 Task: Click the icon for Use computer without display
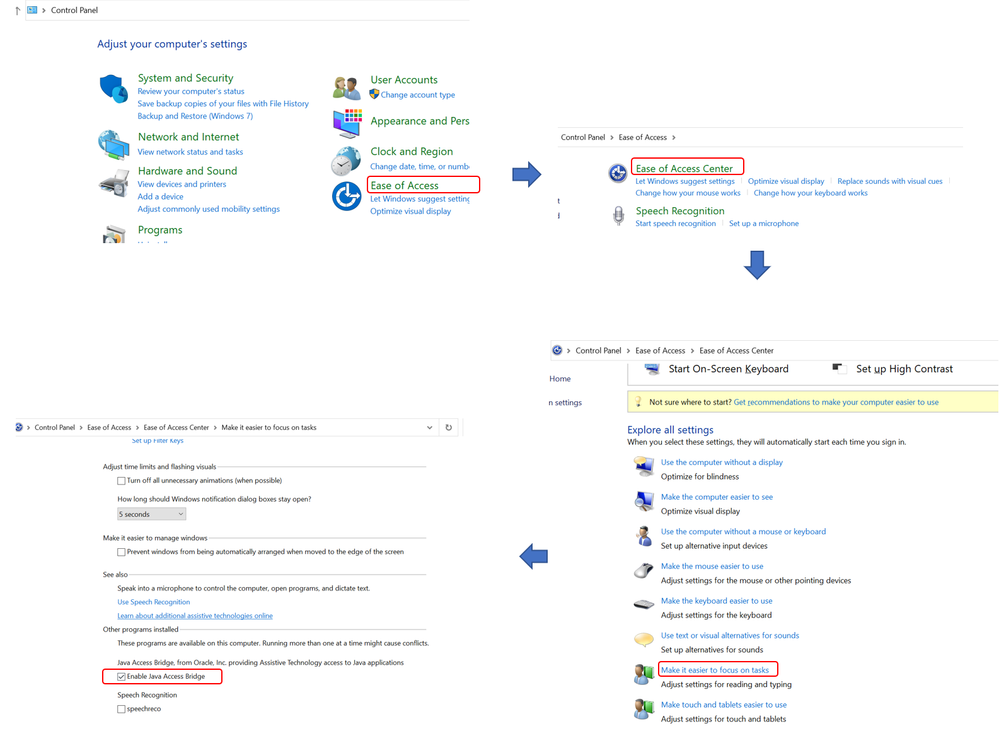click(643, 467)
